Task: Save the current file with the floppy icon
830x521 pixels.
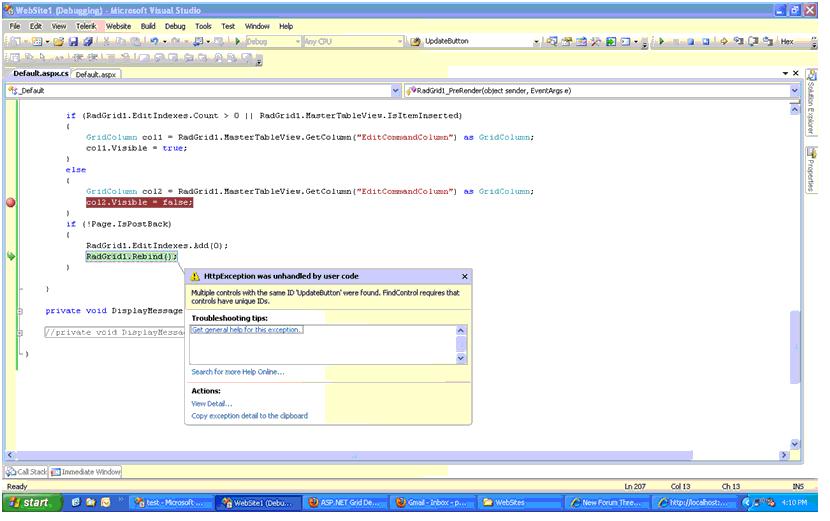Action: (x=73, y=41)
